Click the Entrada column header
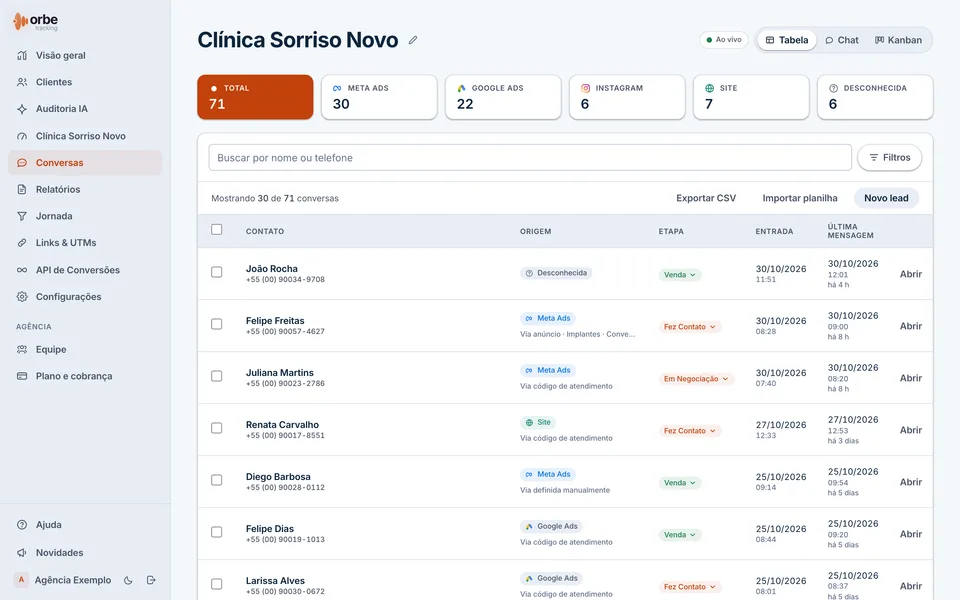 point(774,231)
